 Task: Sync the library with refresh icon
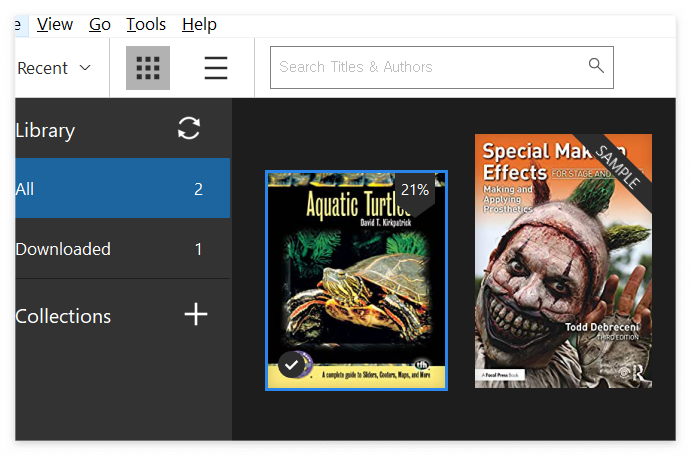[189, 128]
